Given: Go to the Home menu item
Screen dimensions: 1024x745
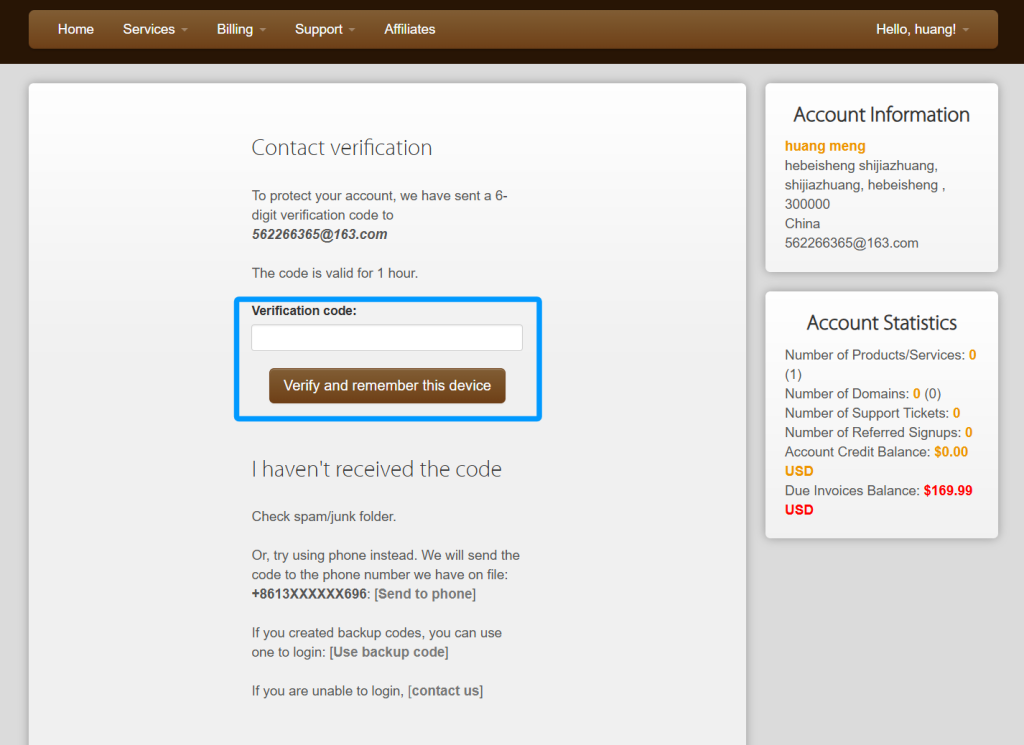Looking at the screenshot, I should tap(76, 29).
